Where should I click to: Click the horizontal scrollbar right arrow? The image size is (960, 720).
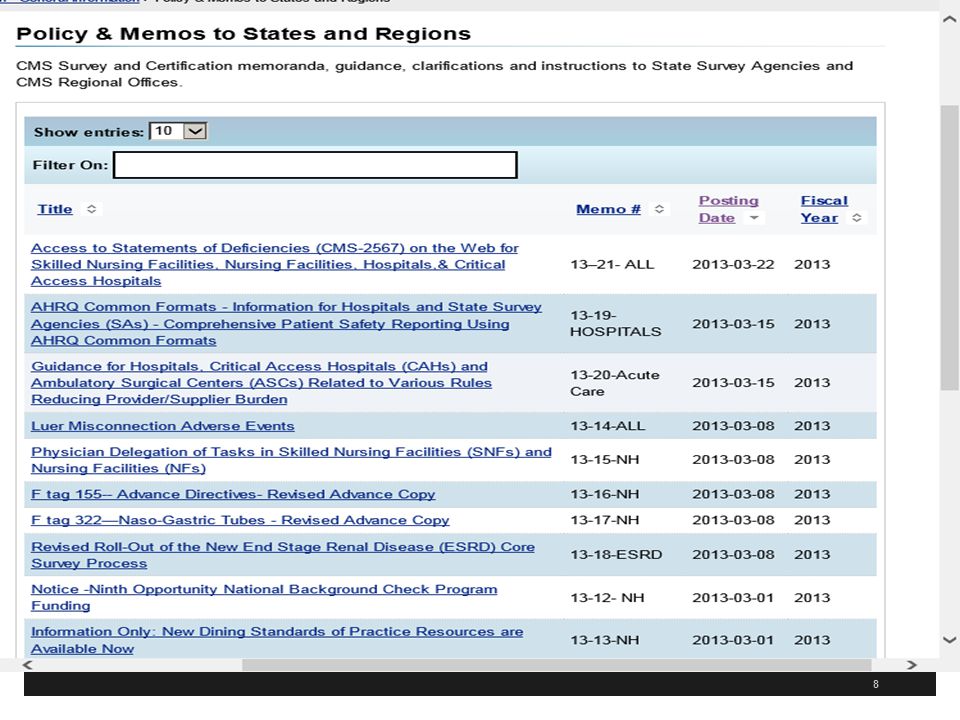(x=912, y=665)
